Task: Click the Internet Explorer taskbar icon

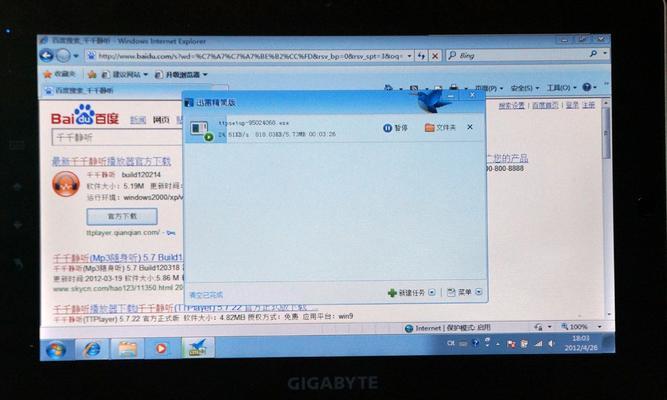Action: (91, 349)
